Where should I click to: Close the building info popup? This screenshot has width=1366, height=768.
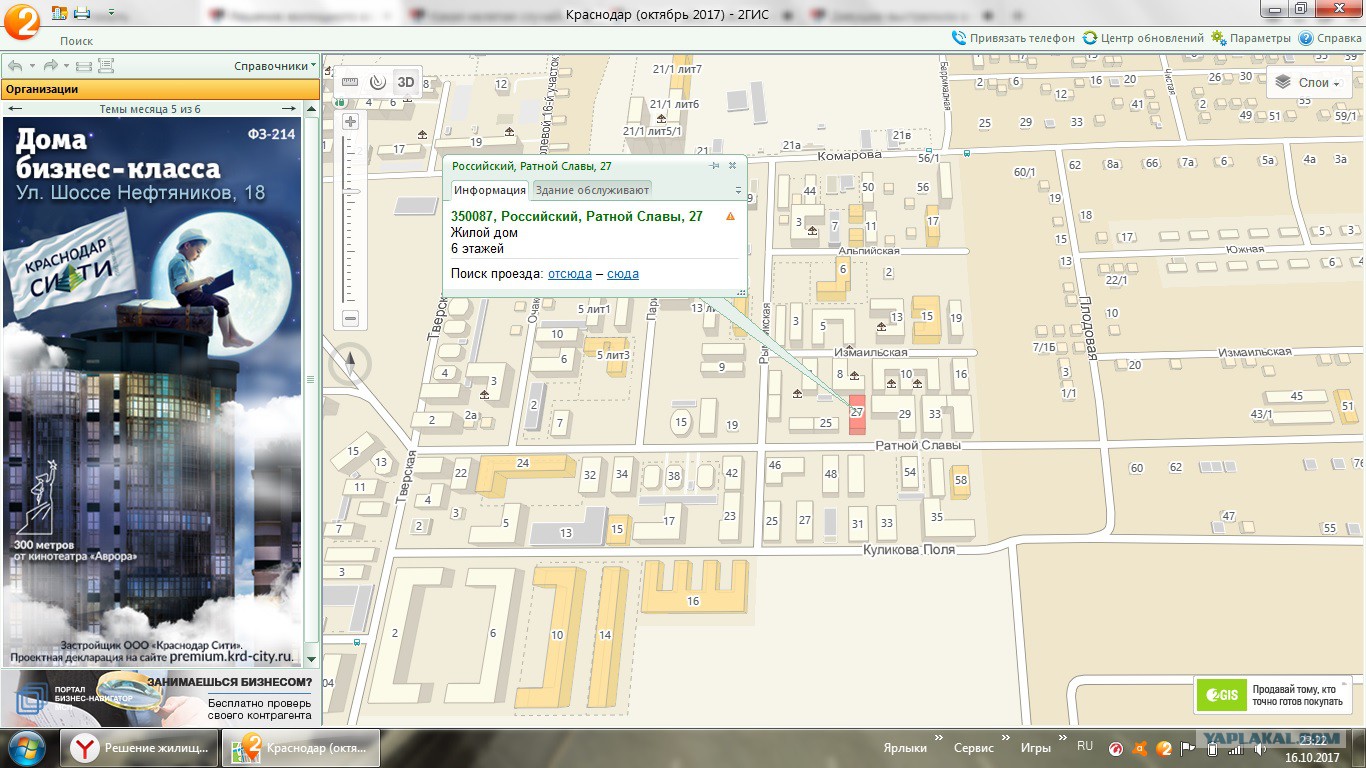pos(732,166)
